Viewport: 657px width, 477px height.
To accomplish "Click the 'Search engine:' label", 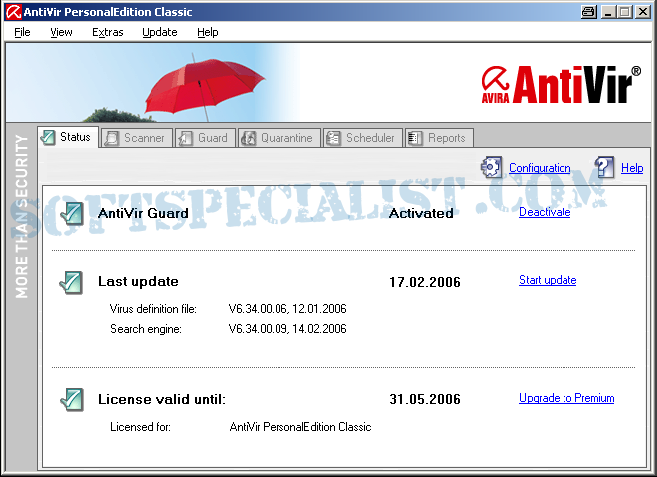I will point(146,329).
